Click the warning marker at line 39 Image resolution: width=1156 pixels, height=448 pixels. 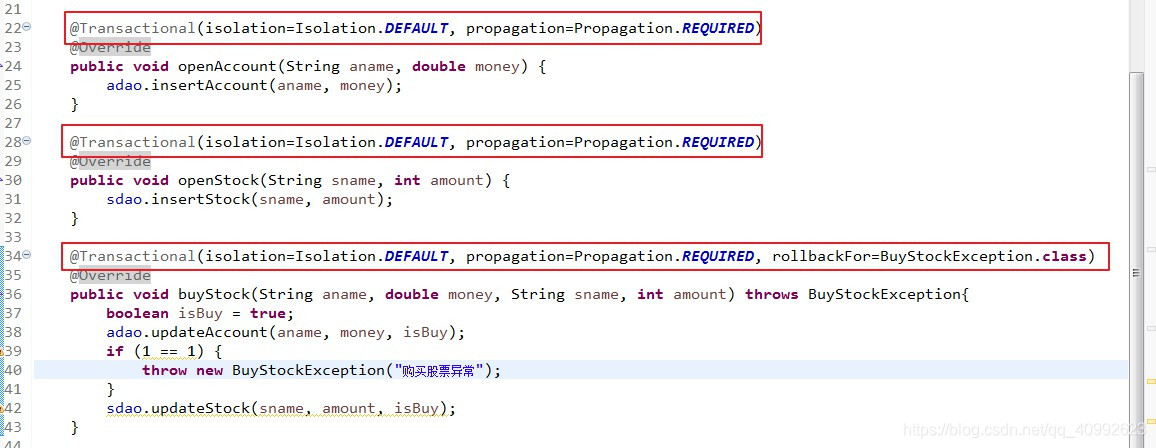click(2, 351)
